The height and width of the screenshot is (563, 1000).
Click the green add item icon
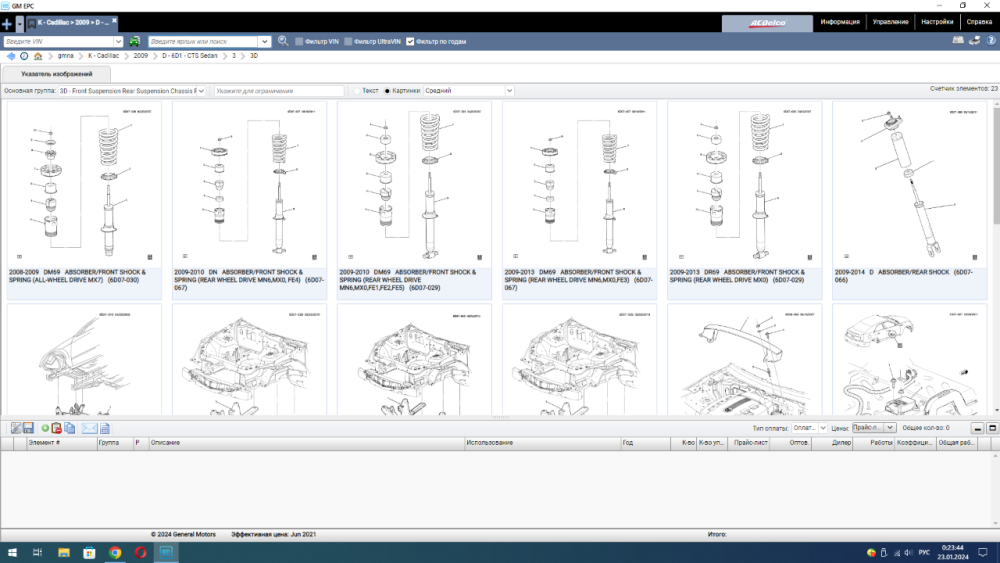[x=45, y=428]
